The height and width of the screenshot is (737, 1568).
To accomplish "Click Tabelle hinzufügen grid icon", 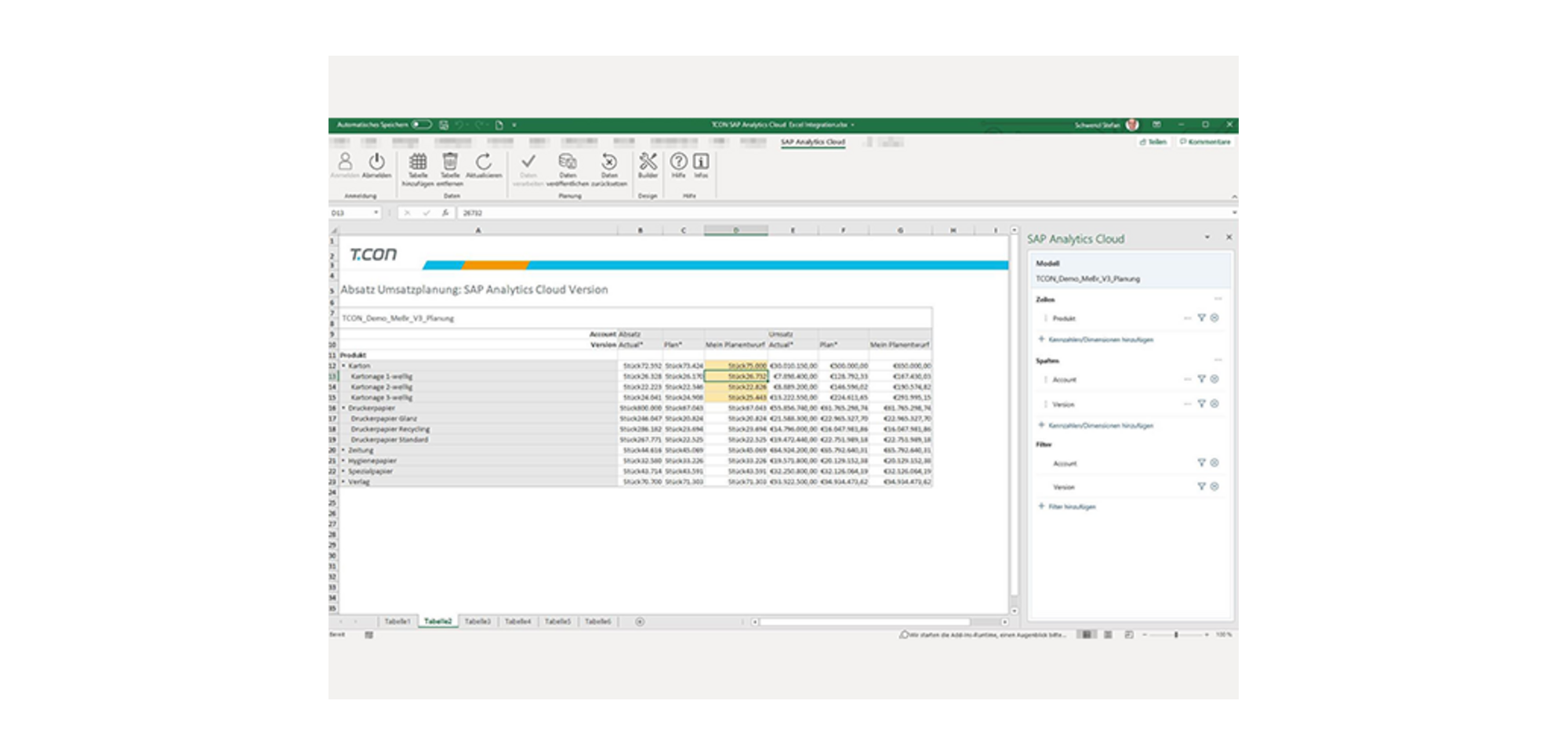I will click(418, 161).
